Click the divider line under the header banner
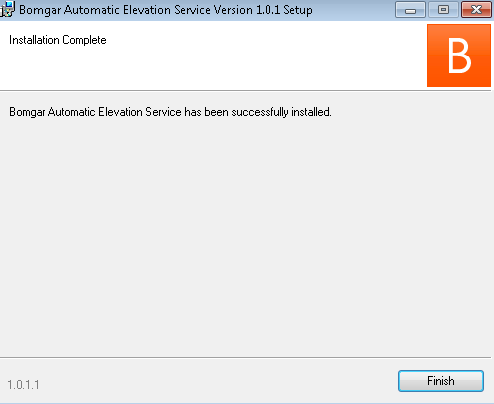This screenshot has height=404, width=494. [x=245, y=90]
